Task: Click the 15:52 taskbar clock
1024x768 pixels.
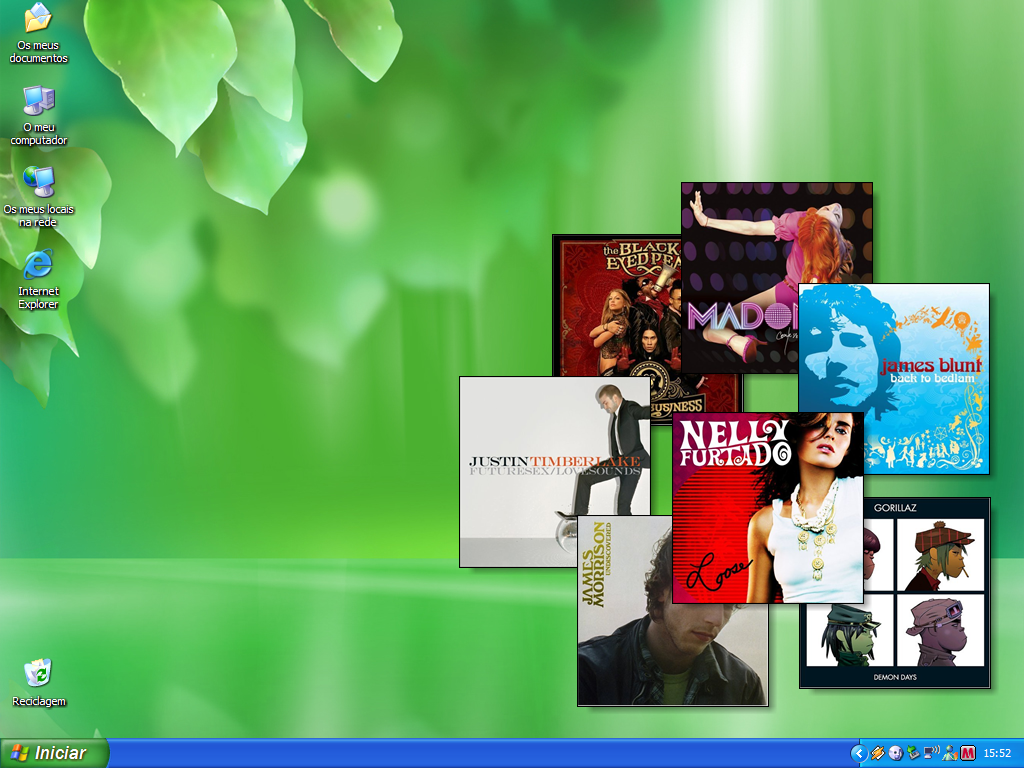Action: point(997,754)
